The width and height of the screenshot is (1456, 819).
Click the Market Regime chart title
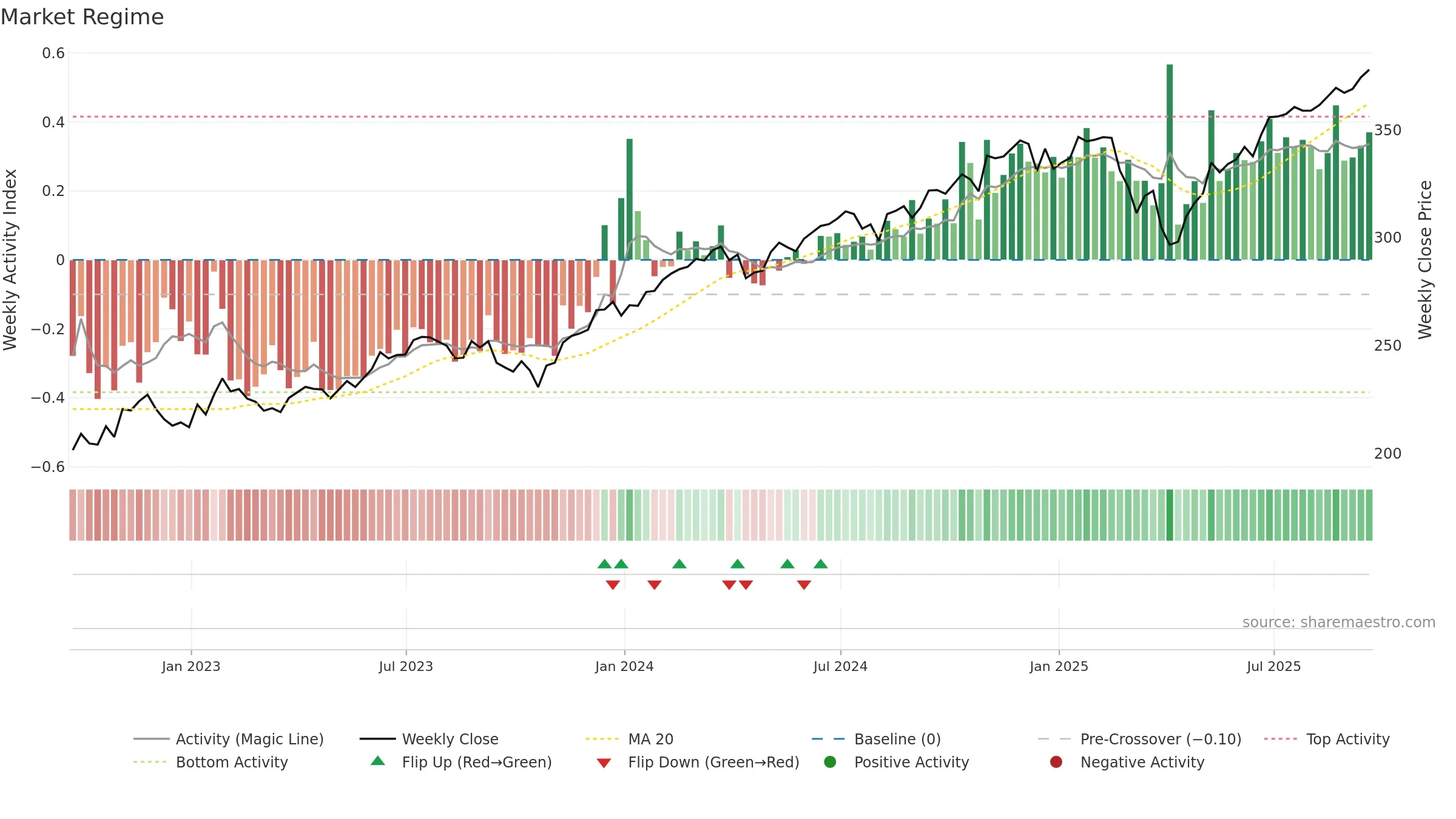click(x=82, y=17)
